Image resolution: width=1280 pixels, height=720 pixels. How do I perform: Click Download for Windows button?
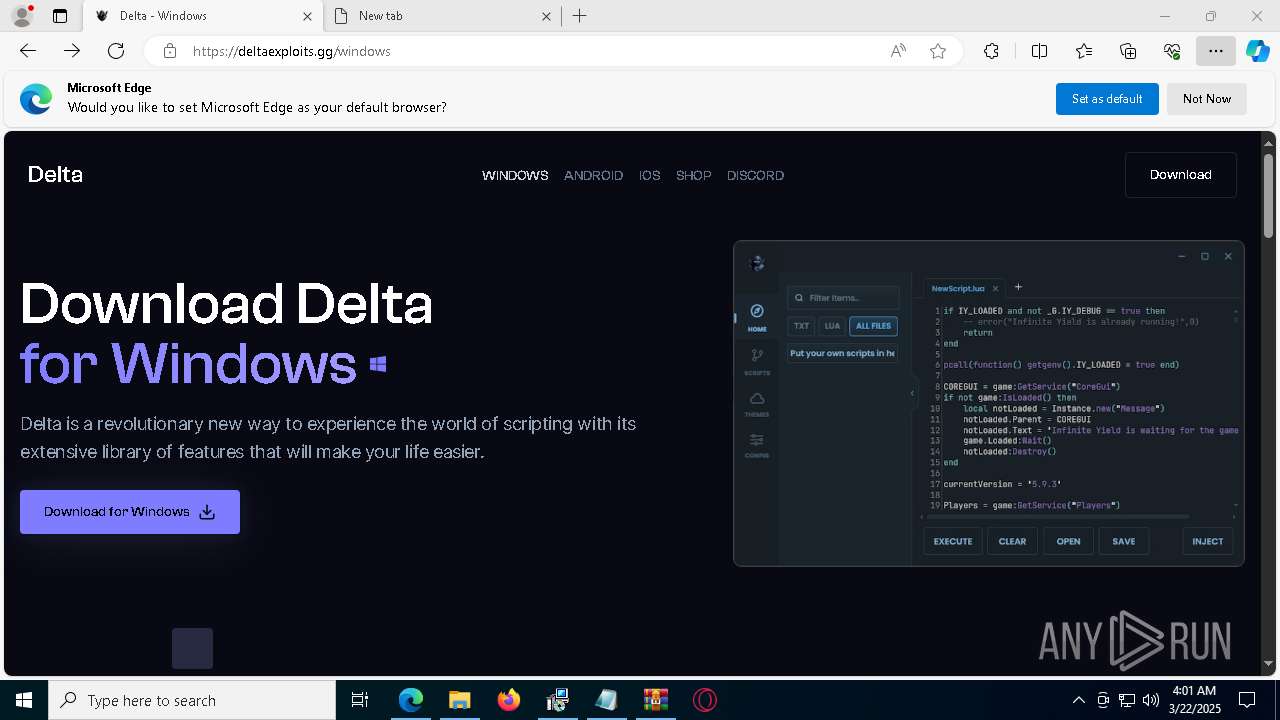coord(130,512)
